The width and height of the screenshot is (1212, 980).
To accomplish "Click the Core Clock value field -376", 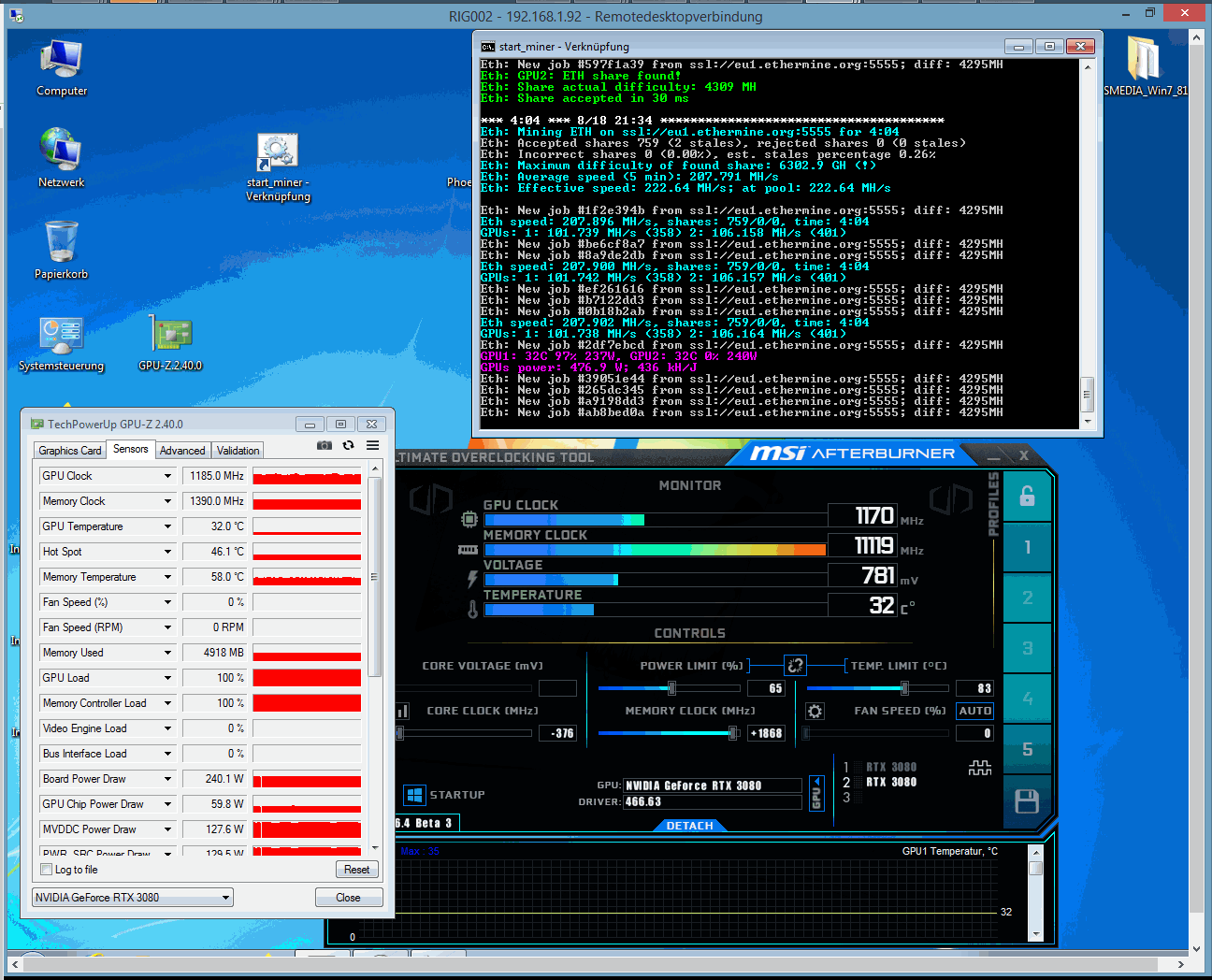I will pos(558,733).
